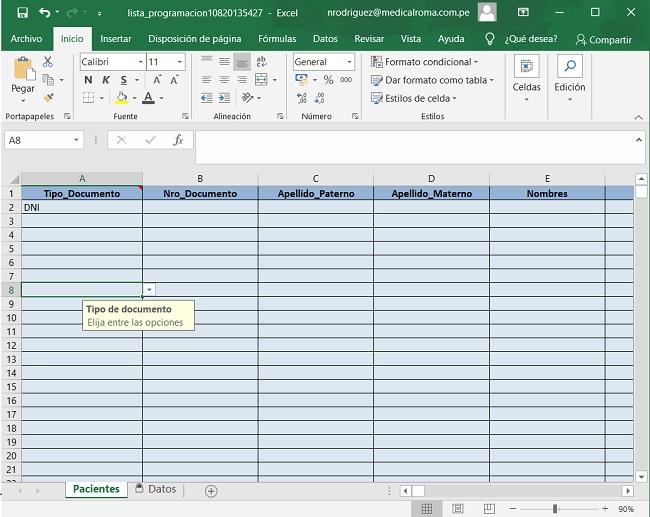Click the Pegar clipboard icon
Image resolution: width=650 pixels, height=517 pixels.
pos(24,68)
